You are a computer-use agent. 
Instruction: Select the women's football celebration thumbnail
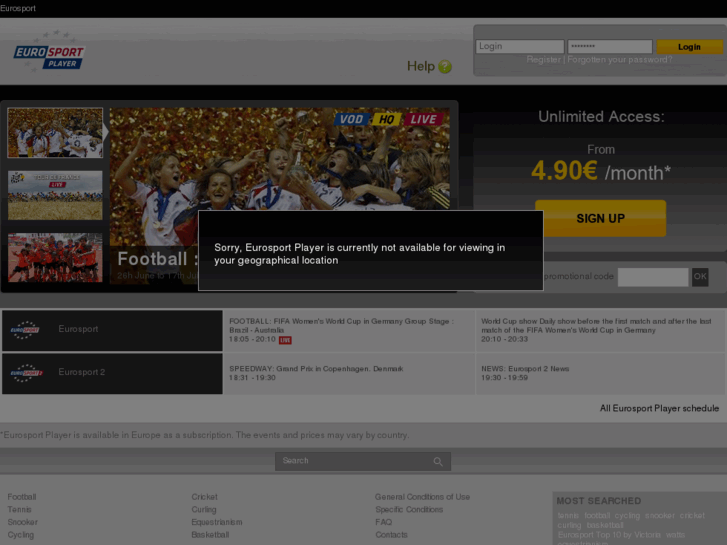click(55, 133)
